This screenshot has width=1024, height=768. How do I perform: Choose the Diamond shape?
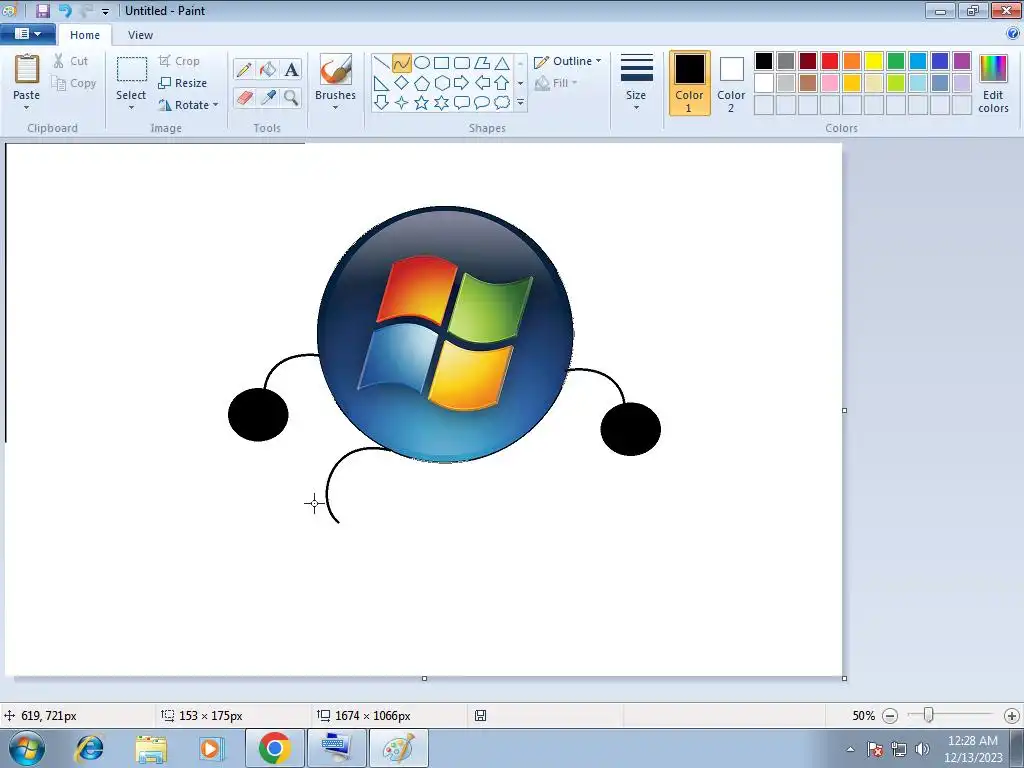click(x=402, y=83)
